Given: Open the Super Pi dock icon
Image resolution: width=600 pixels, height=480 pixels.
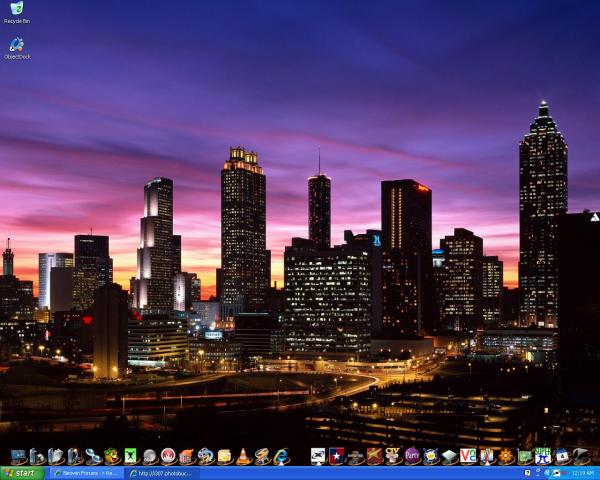Looking at the screenshot, I should tap(543, 456).
